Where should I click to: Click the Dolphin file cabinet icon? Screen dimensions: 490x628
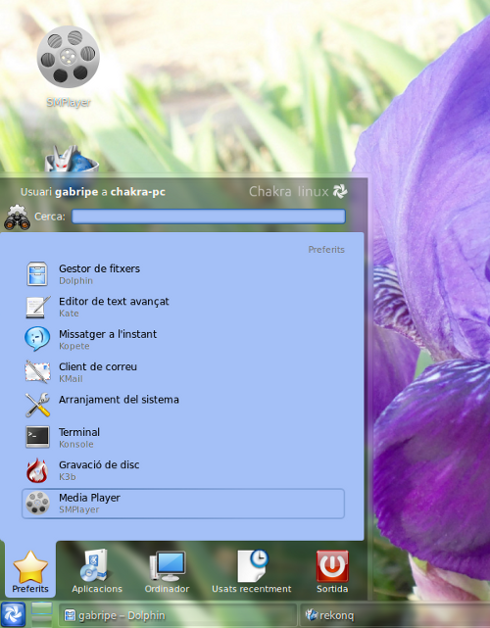(x=37, y=274)
